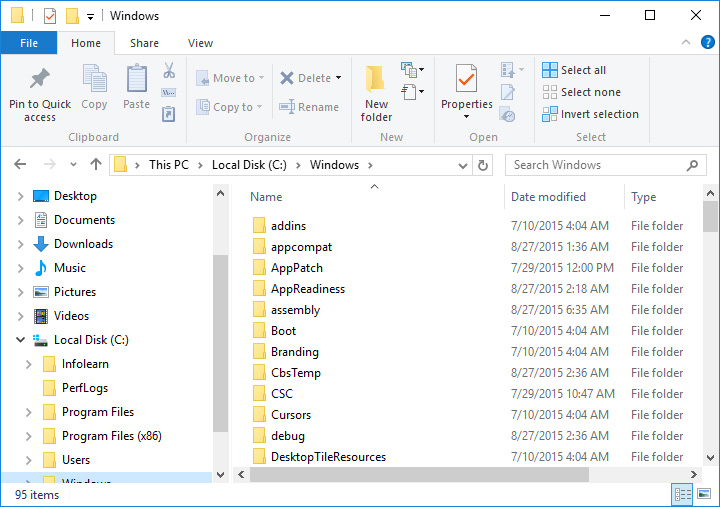
Task: Expand the Desktop tree node
Action: 21,196
